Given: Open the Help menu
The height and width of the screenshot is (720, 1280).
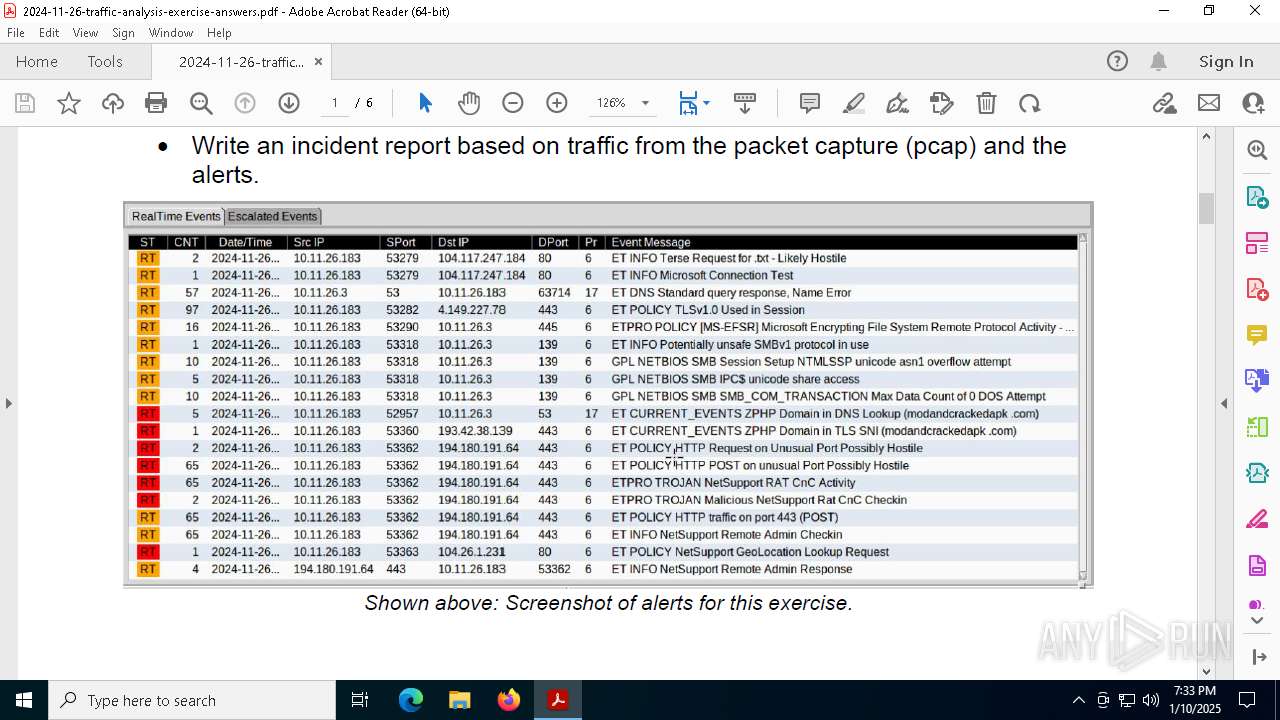Looking at the screenshot, I should pos(219,33).
